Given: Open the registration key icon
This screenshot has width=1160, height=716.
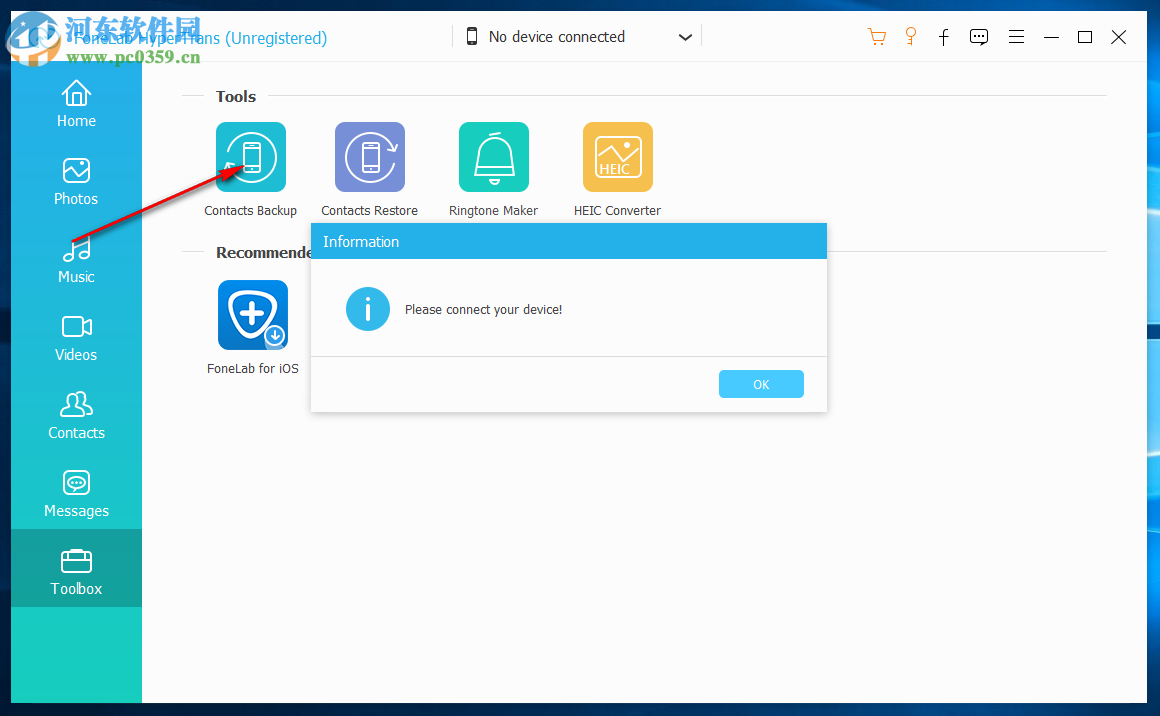Looking at the screenshot, I should [x=911, y=36].
